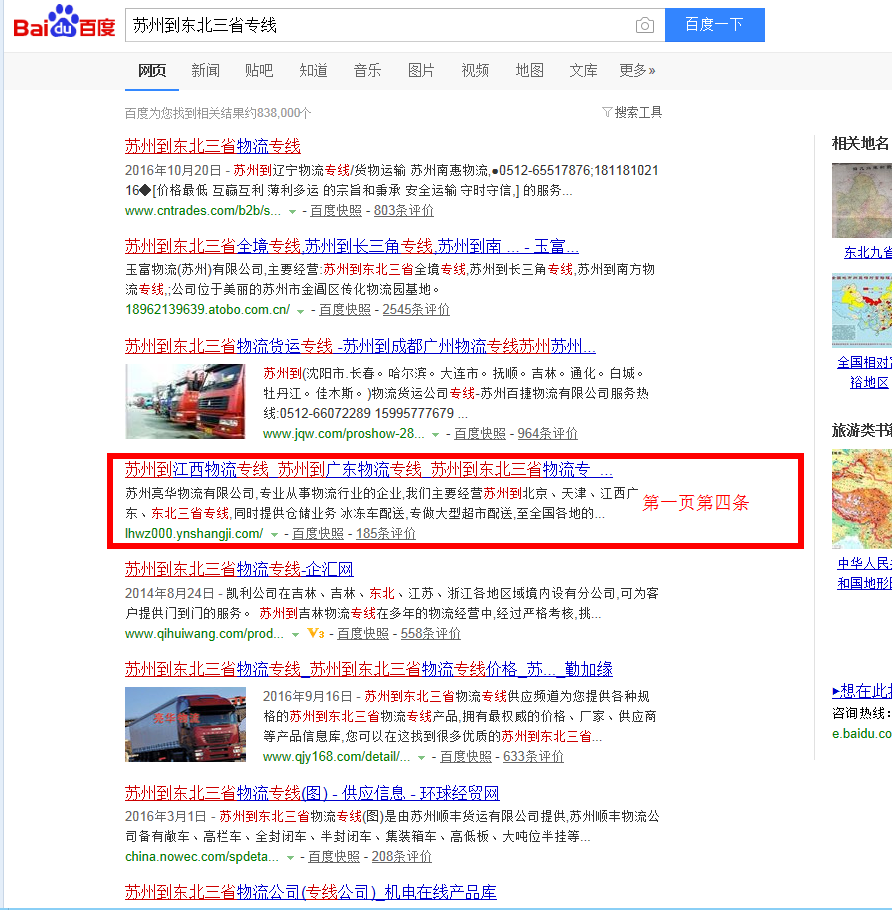The height and width of the screenshot is (910, 892).
Task: Open the 贴吧 tab
Action: 259,71
